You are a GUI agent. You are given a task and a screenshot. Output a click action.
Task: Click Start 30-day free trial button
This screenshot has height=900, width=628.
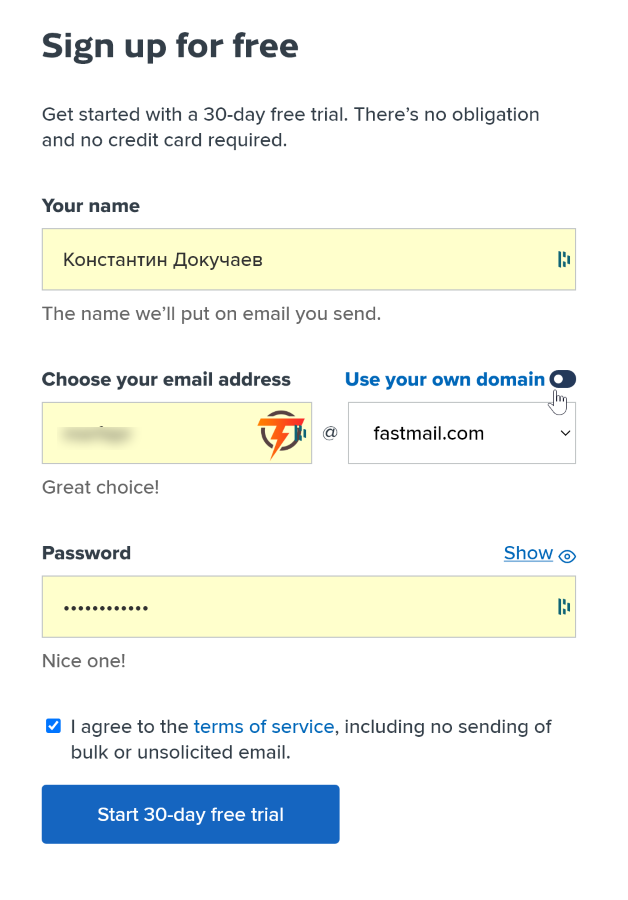pos(191,814)
